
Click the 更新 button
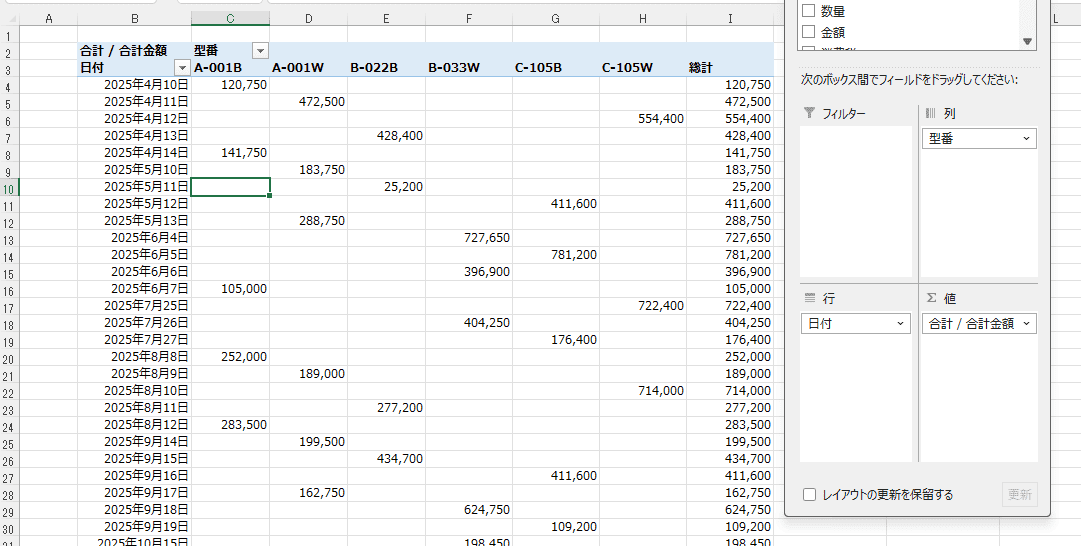coord(1020,494)
